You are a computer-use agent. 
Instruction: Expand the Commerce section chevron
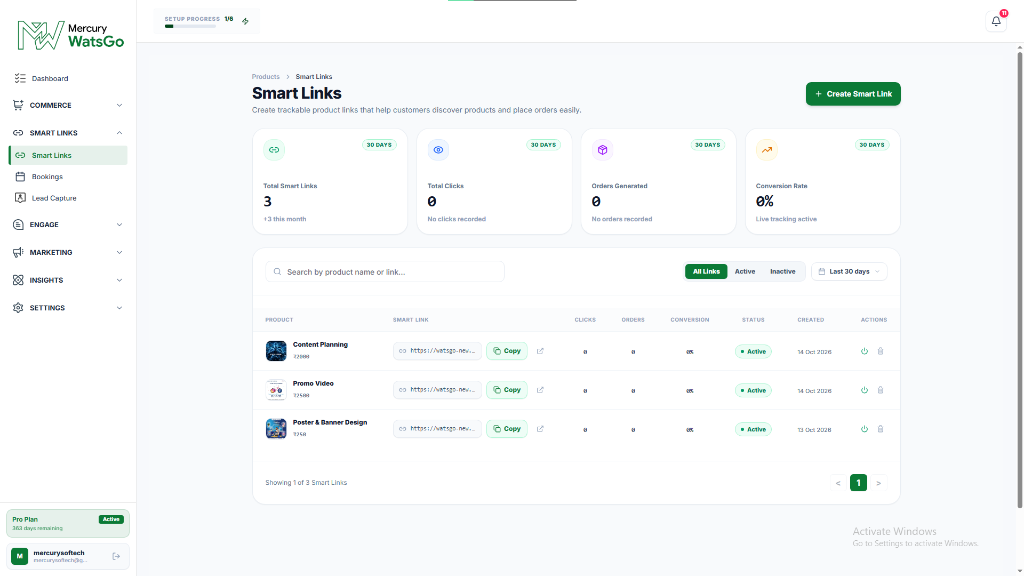tap(119, 105)
